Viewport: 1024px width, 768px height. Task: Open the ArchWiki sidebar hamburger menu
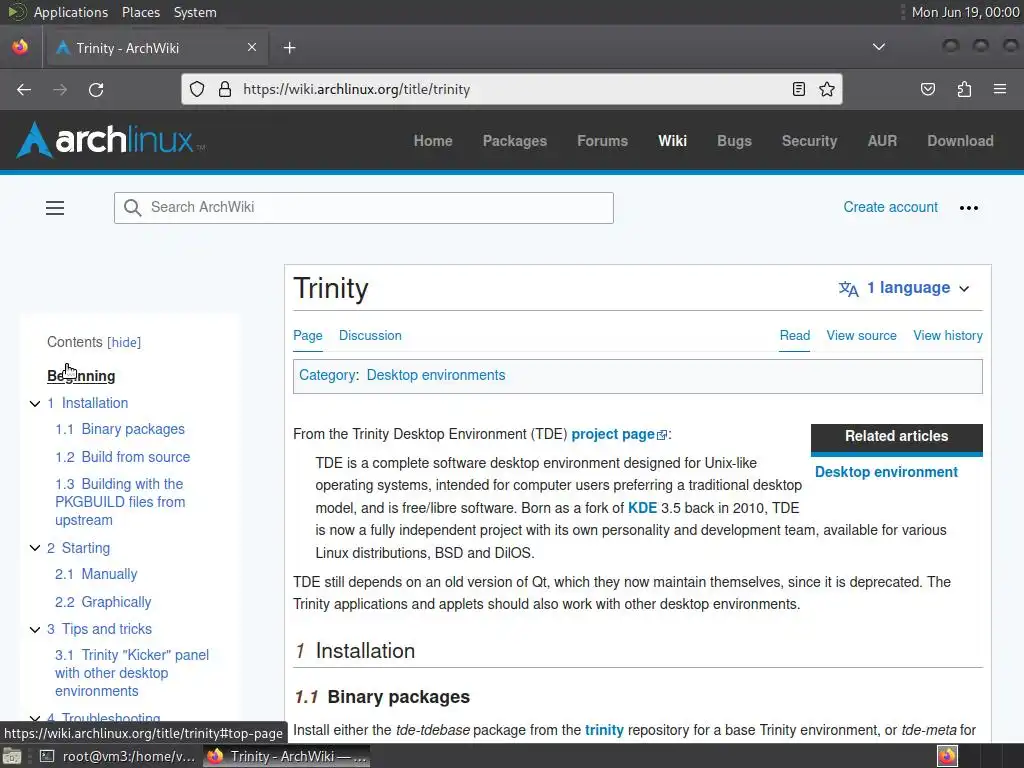pos(55,208)
